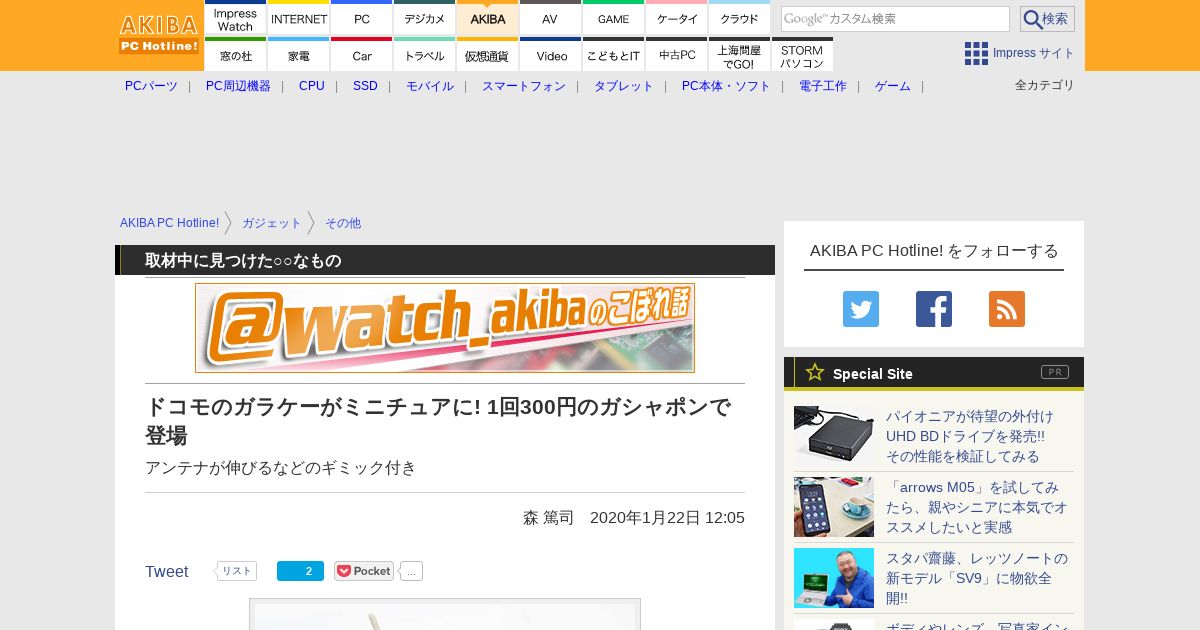Viewport: 1200px width, 630px height.
Task: Open the 中古PC tab
Action: 677,55
